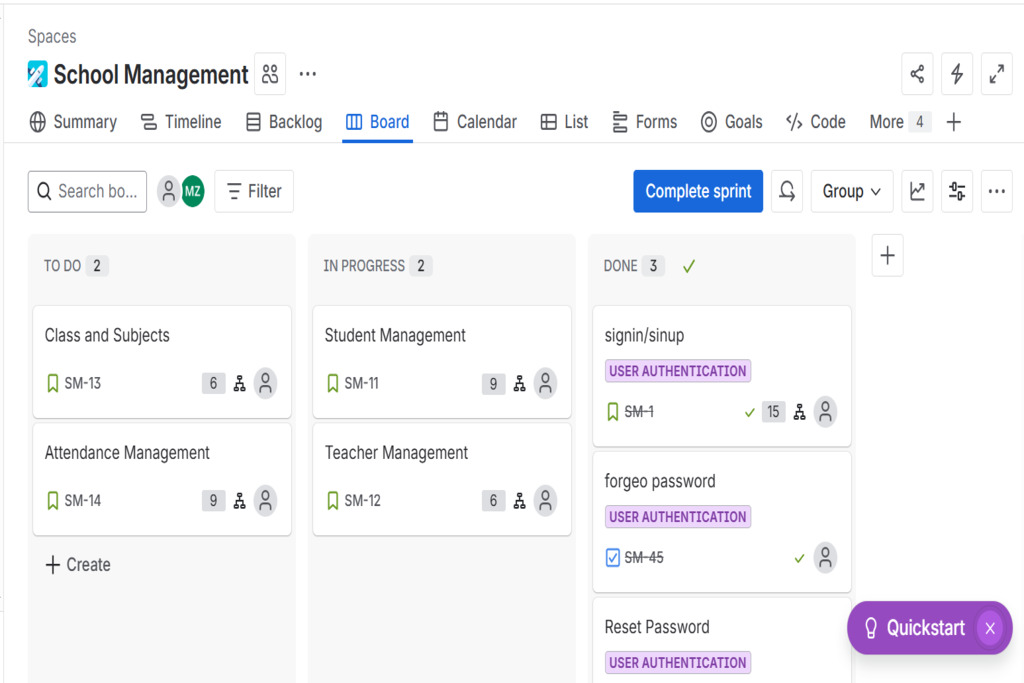Switch to the Backlog tab
Image resolution: width=1024 pixels, height=683 pixels.
(x=284, y=122)
